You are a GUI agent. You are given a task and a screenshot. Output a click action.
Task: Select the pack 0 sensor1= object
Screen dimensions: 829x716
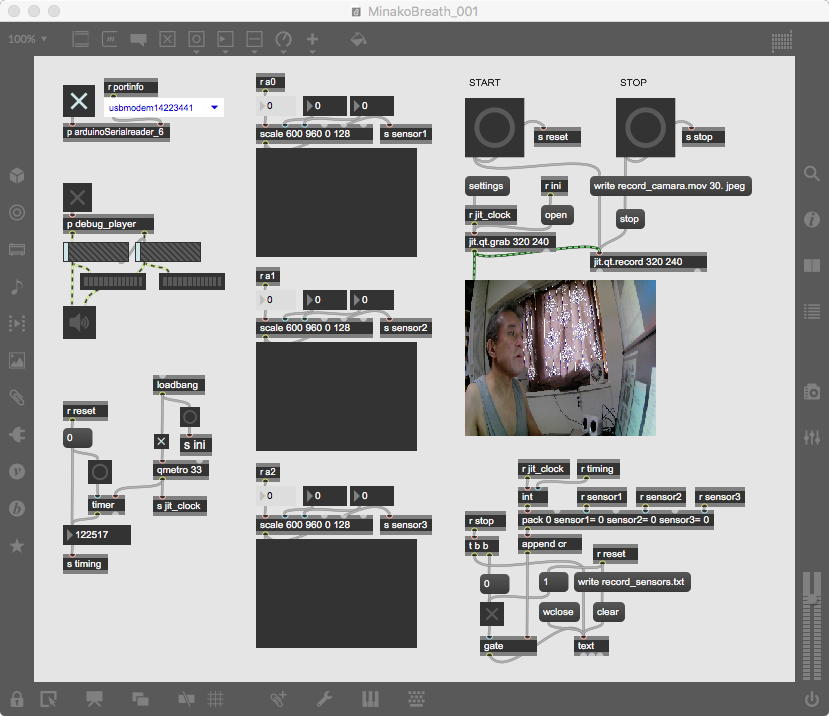(x=616, y=520)
